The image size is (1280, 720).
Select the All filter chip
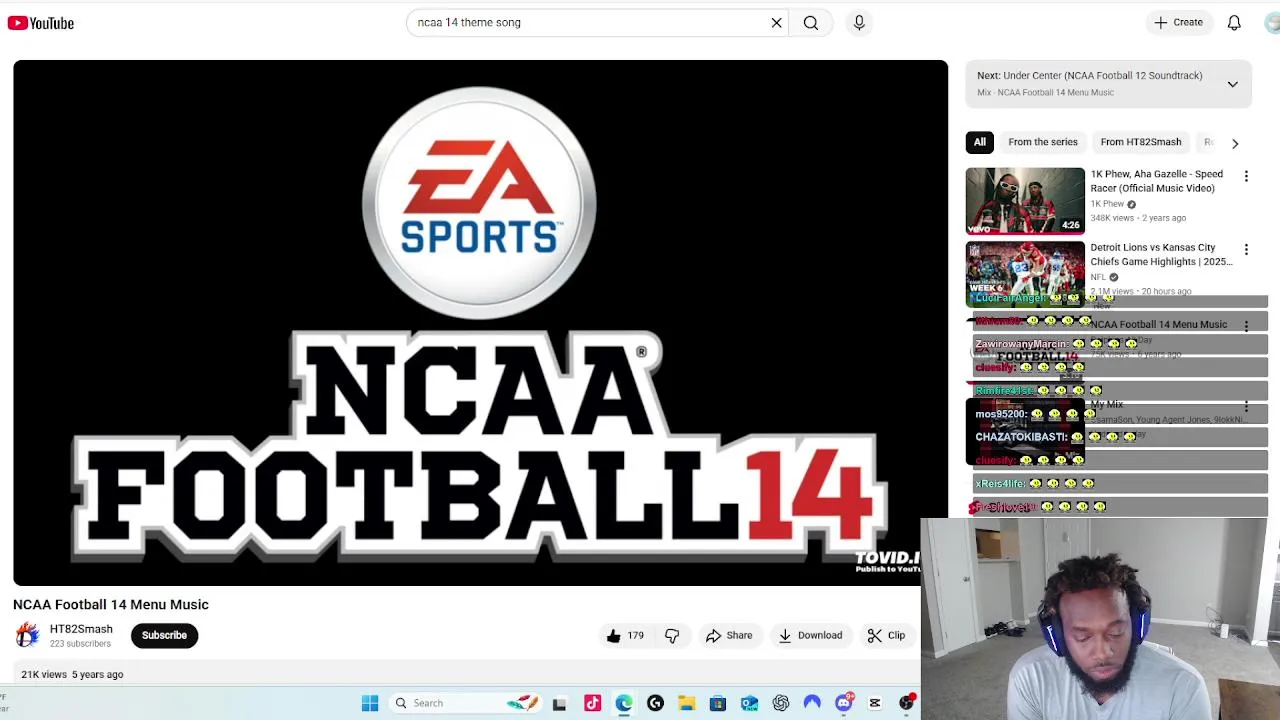pyautogui.click(x=980, y=142)
